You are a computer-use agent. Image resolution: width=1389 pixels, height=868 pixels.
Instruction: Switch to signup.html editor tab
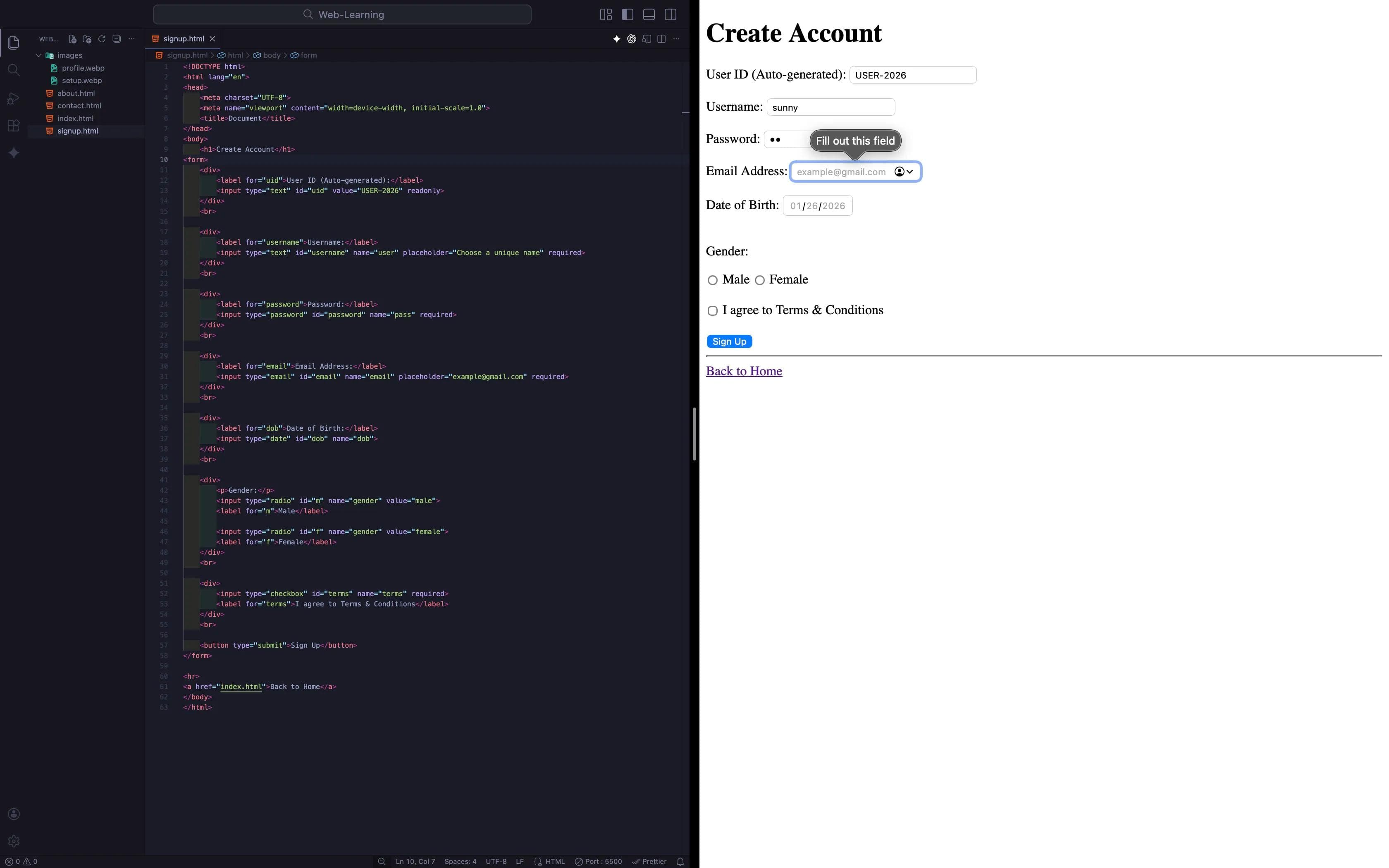coord(183,39)
